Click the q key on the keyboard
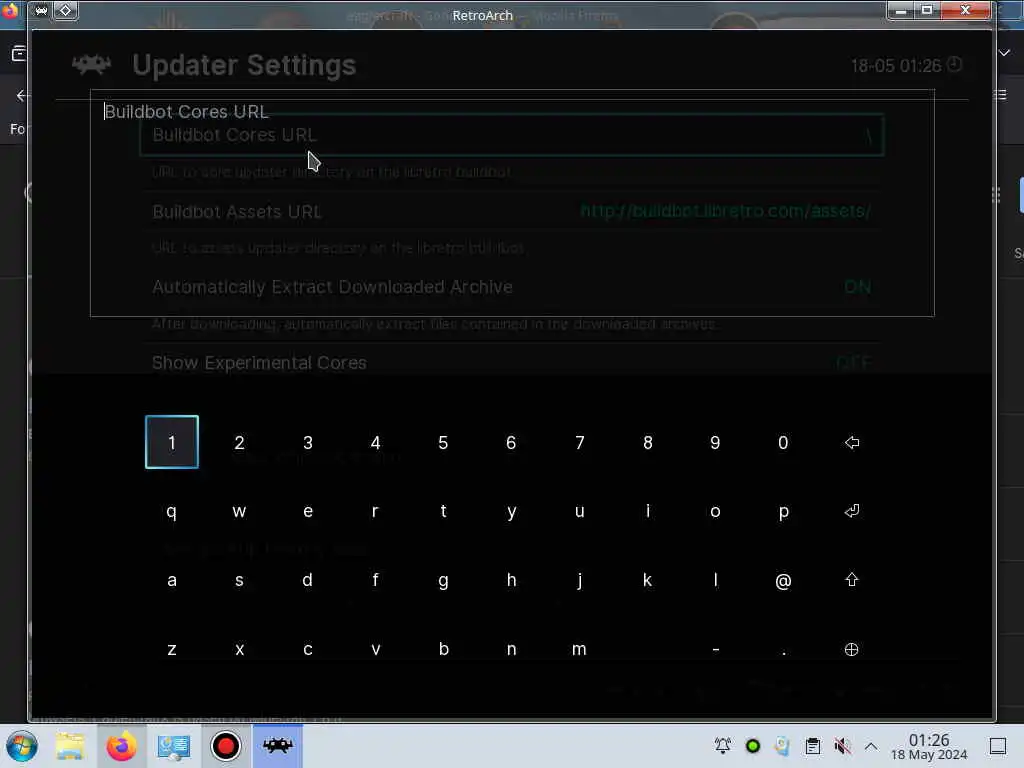The height and width of the screenshot is (768, 1024). [172, 511]
